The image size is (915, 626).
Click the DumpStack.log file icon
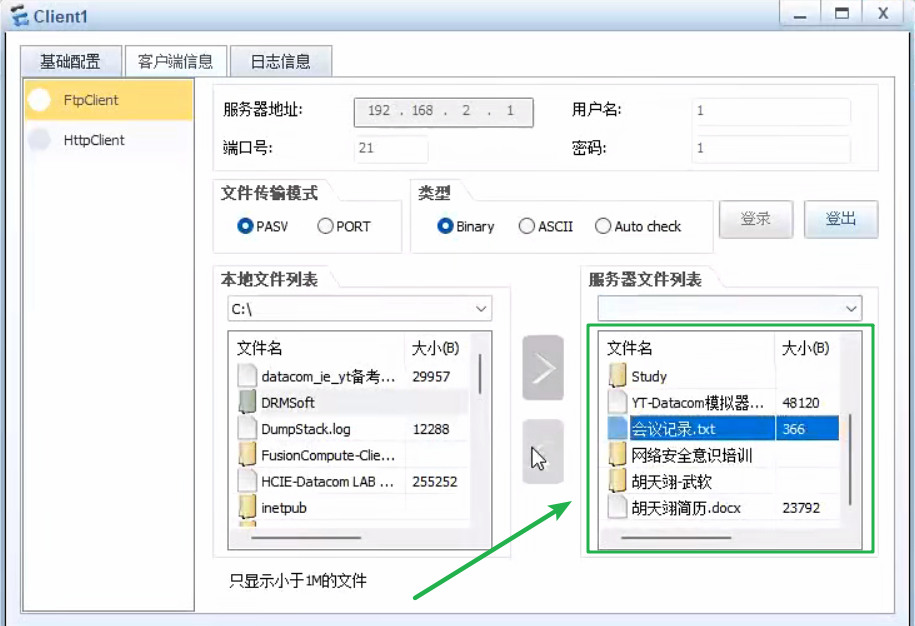coord(247,428)
